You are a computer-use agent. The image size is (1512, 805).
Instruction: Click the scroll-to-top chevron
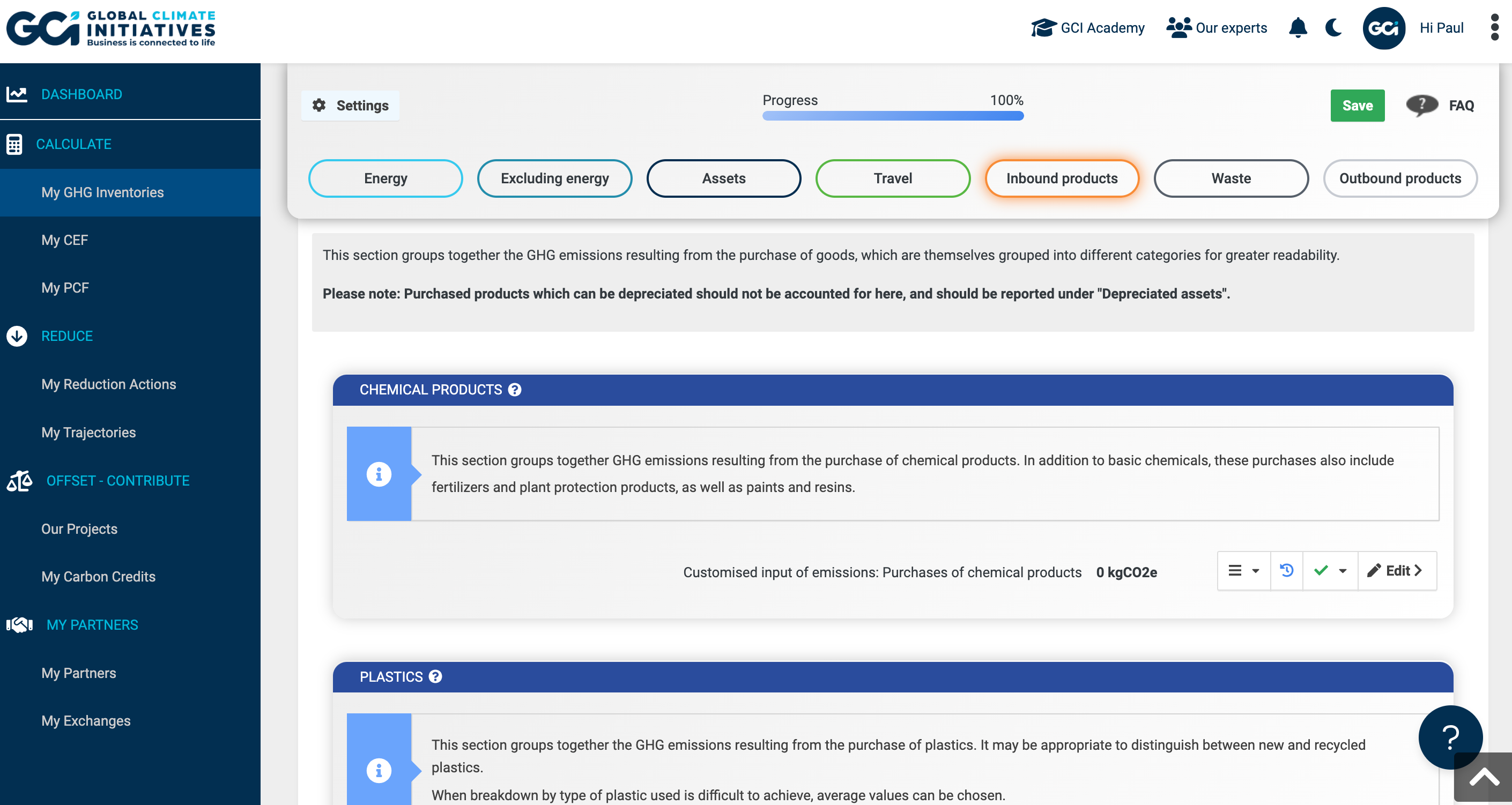pyautogui.click(x=1484, y=778)
